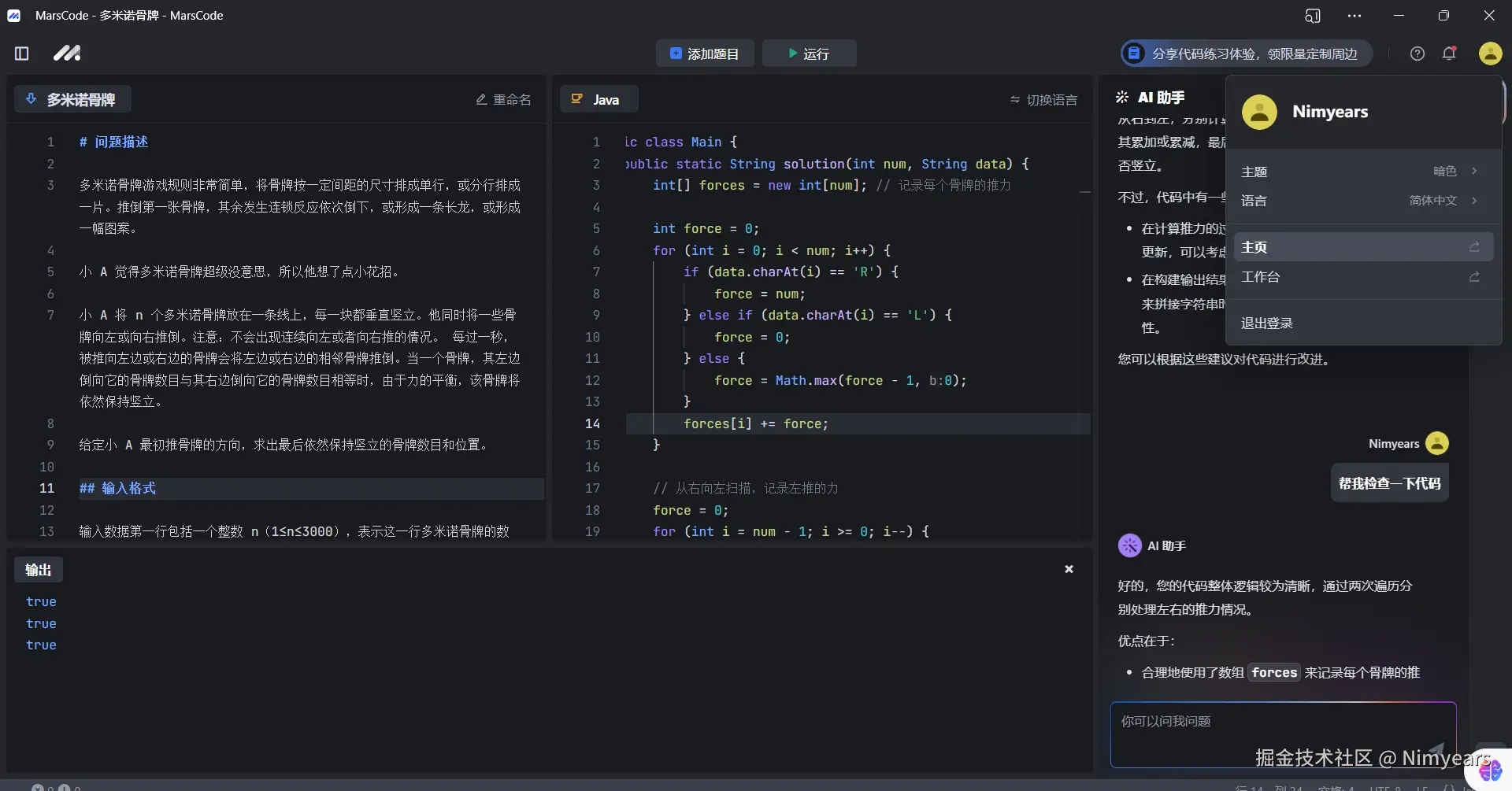Expand the 主题 theme submenu
The image size is (1512, 791).
(x=1360, y=172)
